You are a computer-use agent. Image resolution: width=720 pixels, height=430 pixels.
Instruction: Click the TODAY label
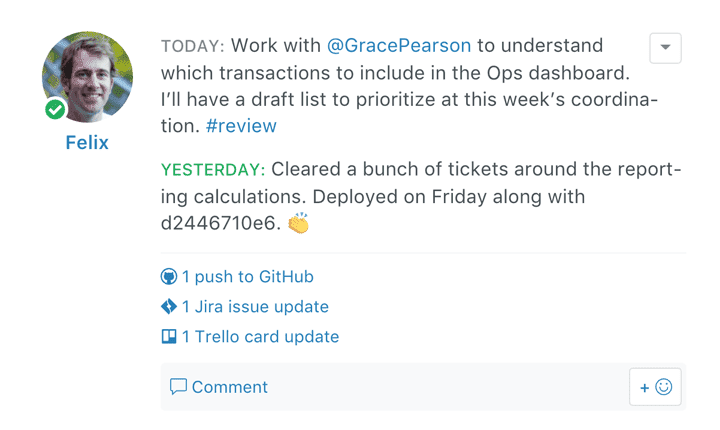194,46
